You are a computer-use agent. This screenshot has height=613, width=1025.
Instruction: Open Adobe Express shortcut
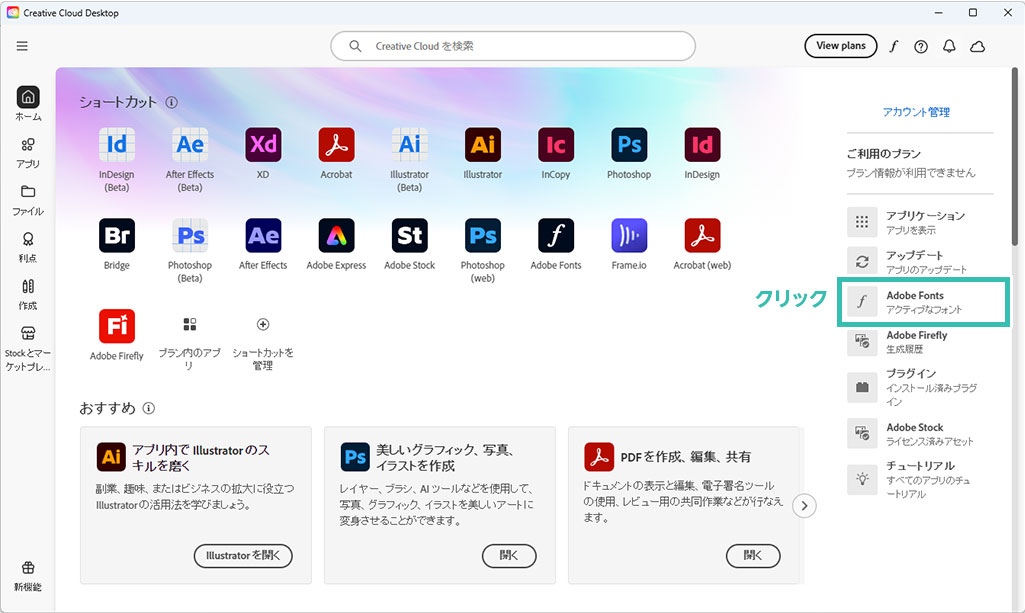tap(336, 236)
